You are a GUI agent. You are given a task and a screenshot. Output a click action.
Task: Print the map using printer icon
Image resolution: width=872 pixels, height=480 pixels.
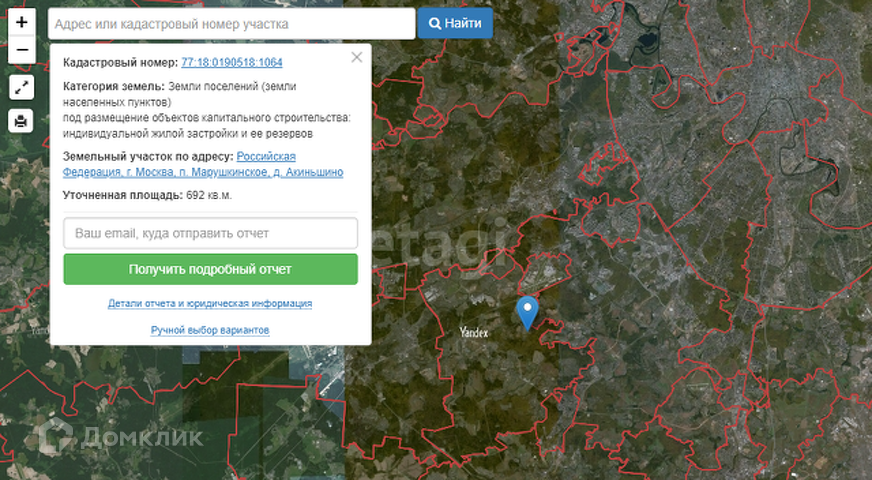point(21,121)
